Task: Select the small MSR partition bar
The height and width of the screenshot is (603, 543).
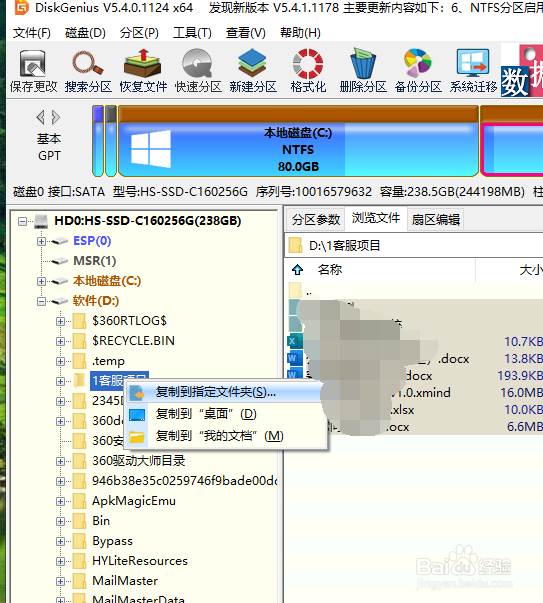Action: pyautogui.click(x=111, y=141)
